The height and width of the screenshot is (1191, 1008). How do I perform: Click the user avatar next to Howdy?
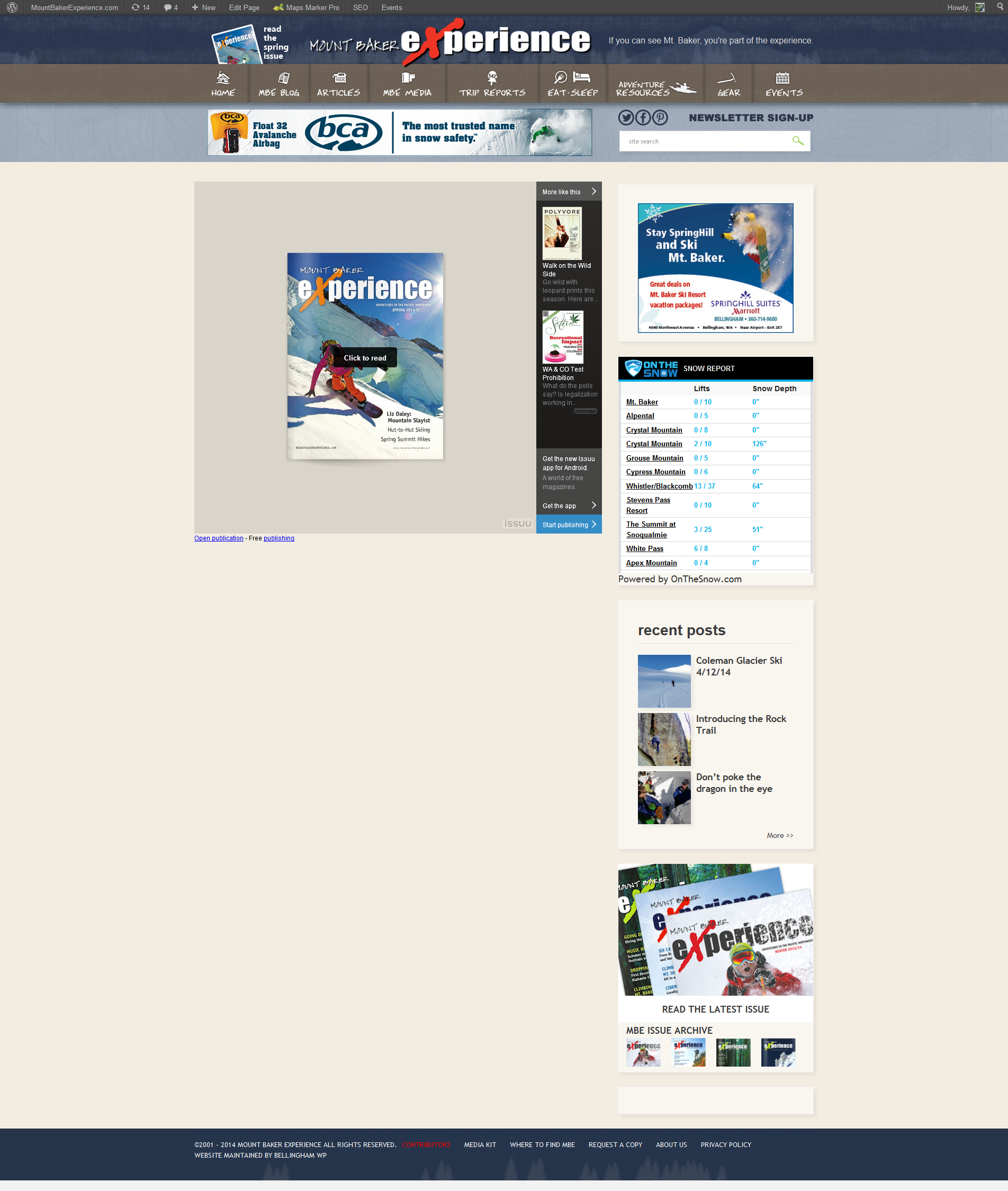[979, 7]
